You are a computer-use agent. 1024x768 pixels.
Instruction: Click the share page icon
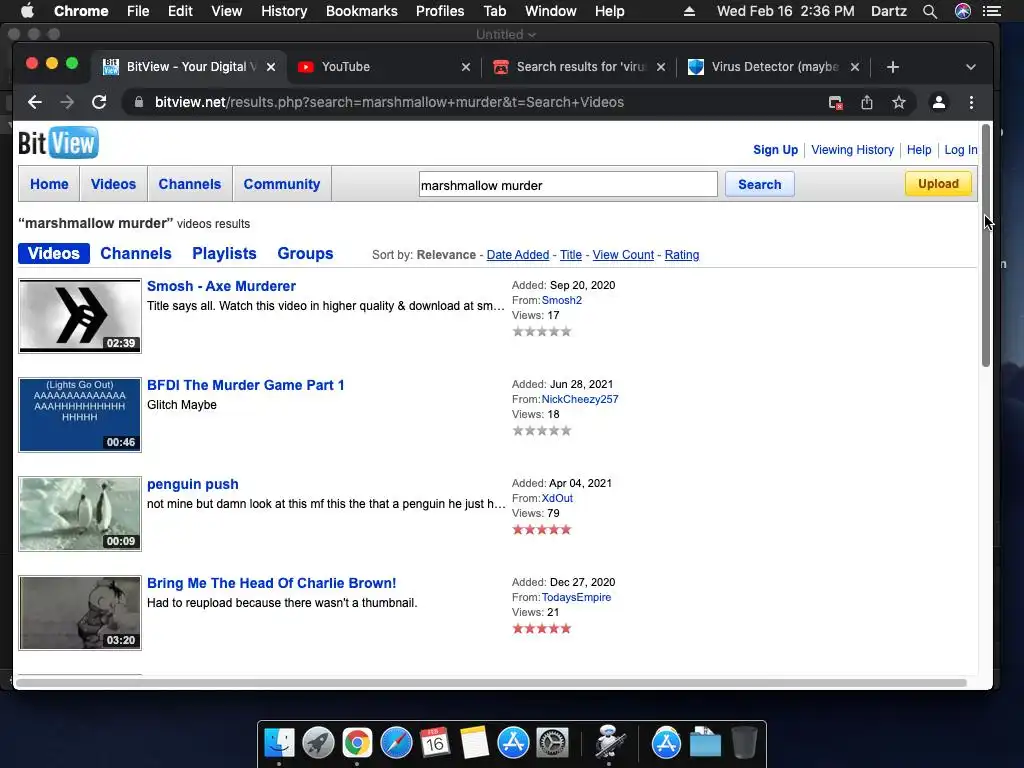pyautogui.click(x=867, y=102)
